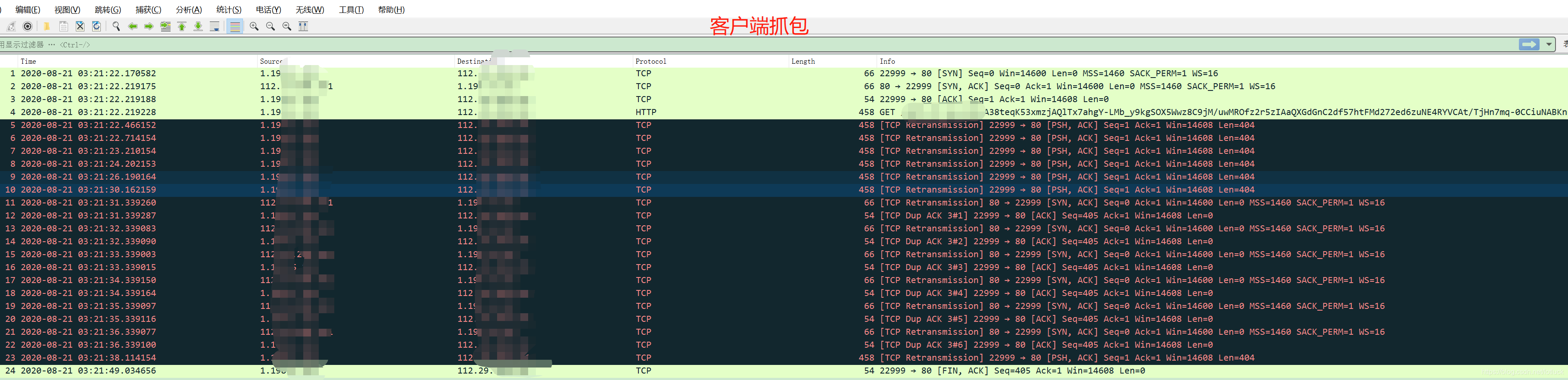The image size is (1568, 380).
Task: Select packet 8 timed 03:21:24.202153
Action: [784, 164]
